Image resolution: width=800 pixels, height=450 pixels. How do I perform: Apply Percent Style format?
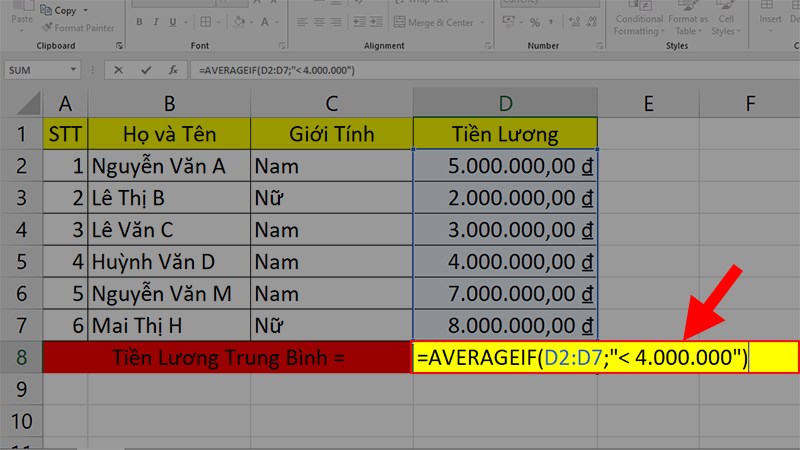[535, 22]
